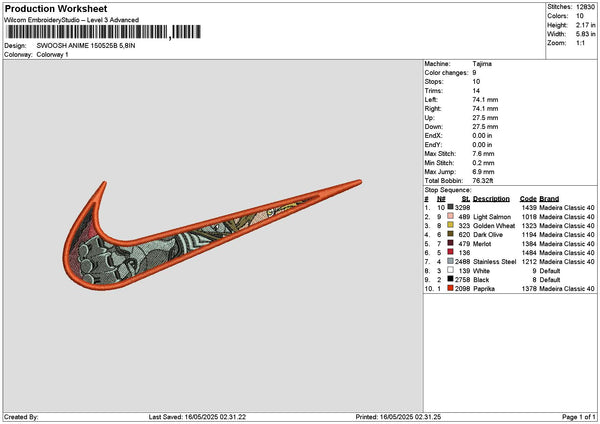
Task: Click the barcode under the worksheet title
Action: pyautogui.click(x=103, y=32)
